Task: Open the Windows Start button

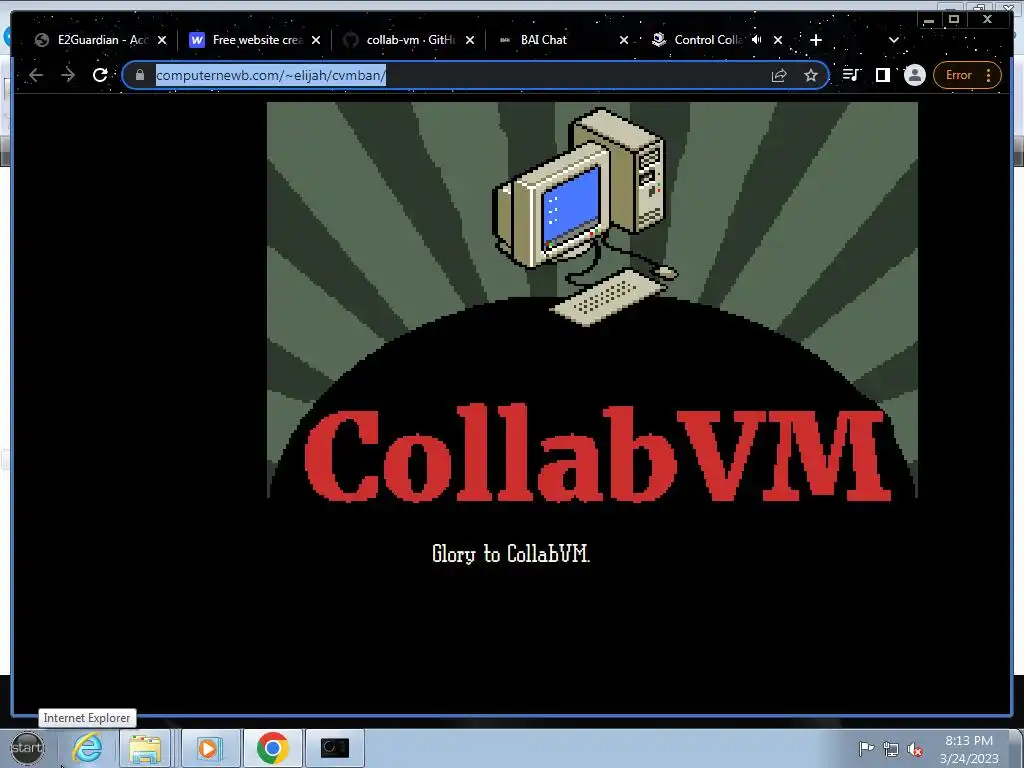Action: click(x=27, y=748)
